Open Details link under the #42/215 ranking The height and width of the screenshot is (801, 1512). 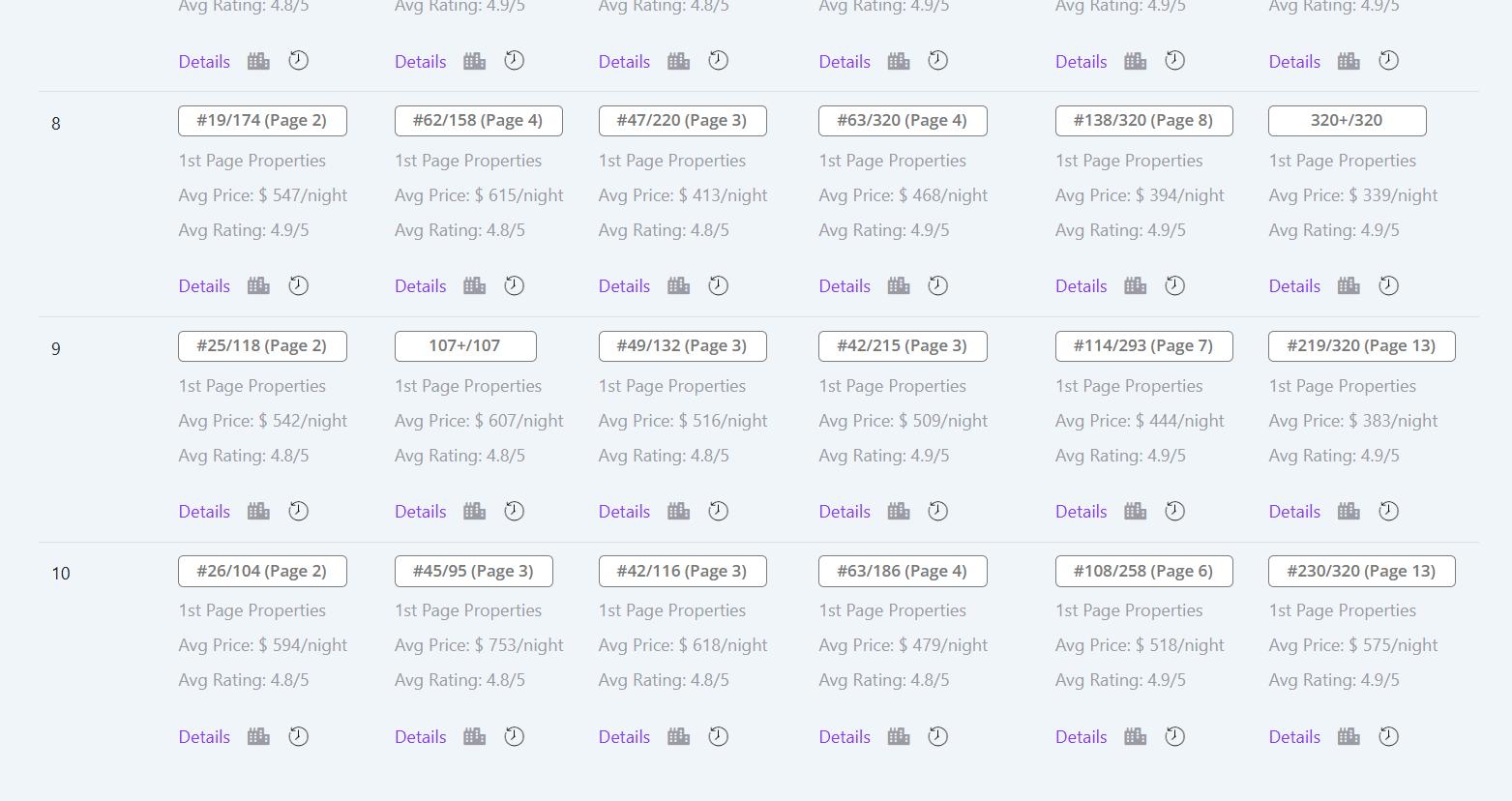845,511
